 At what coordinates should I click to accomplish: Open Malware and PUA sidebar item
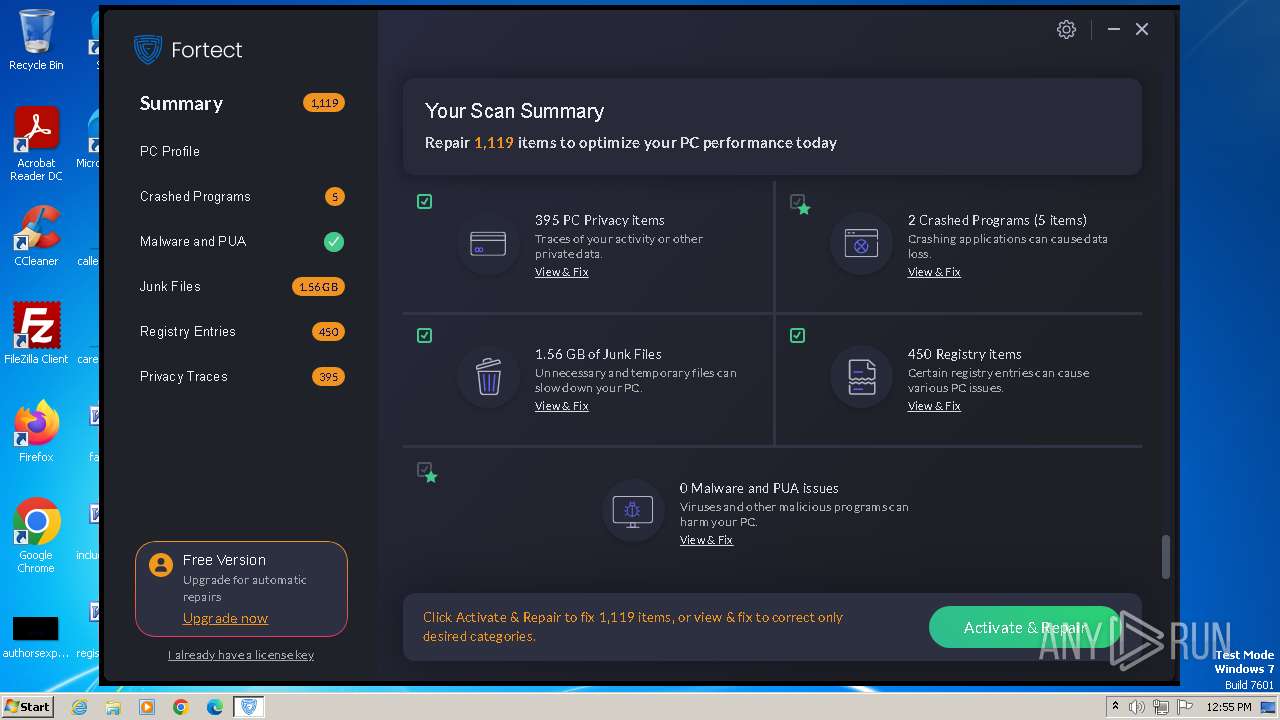pyautogui.click(x=193, y=241)
